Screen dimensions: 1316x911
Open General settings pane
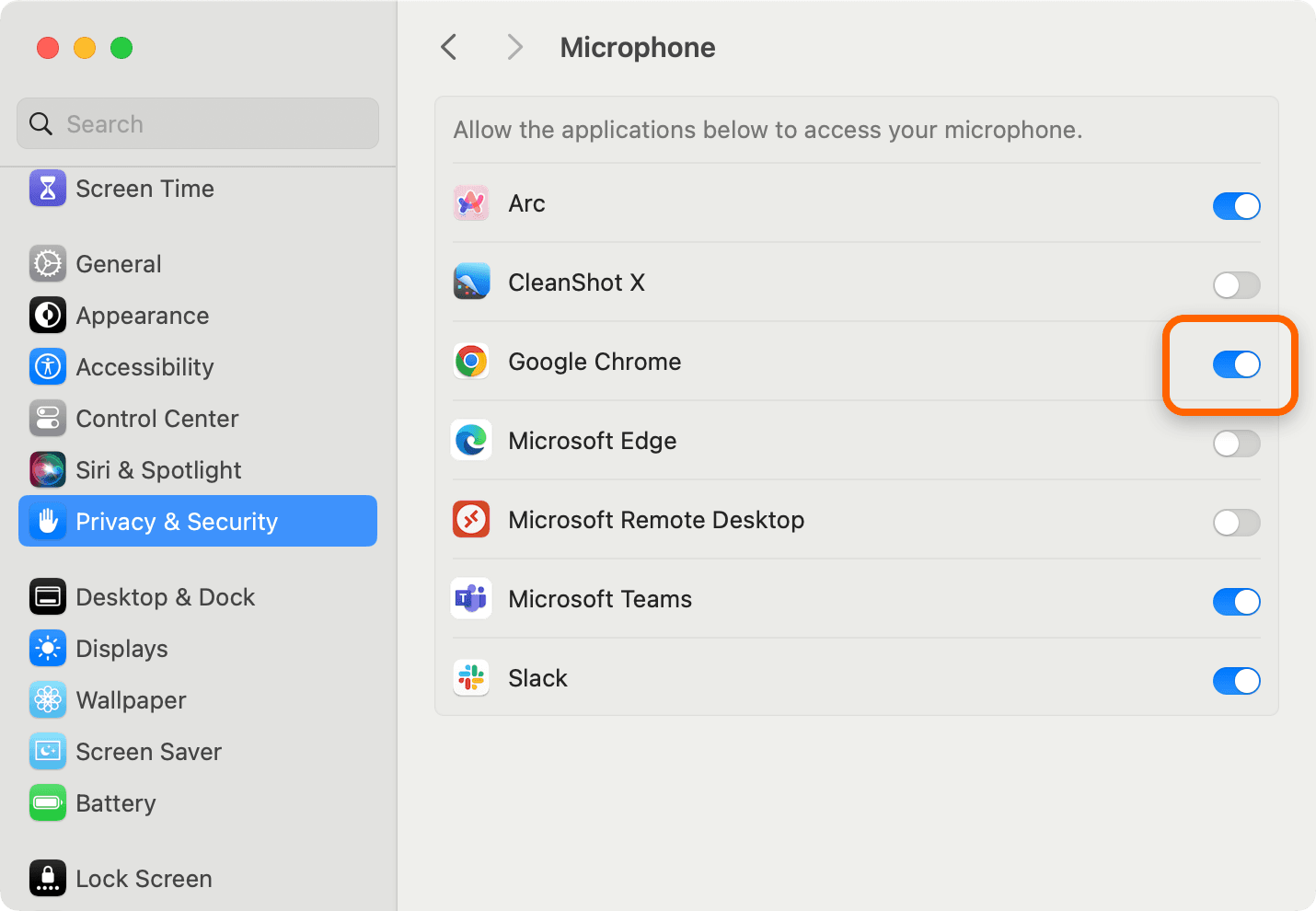(198, 264)
